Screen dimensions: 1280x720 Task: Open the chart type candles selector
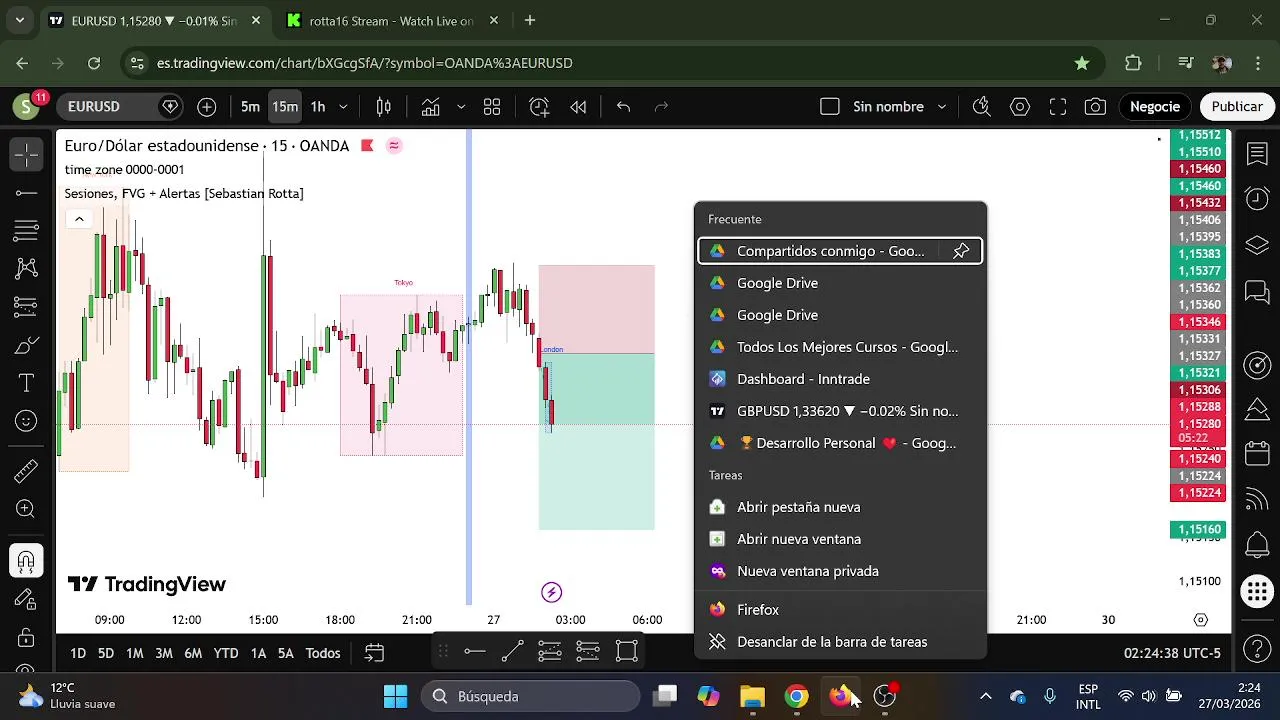click(x=383, y=107)
